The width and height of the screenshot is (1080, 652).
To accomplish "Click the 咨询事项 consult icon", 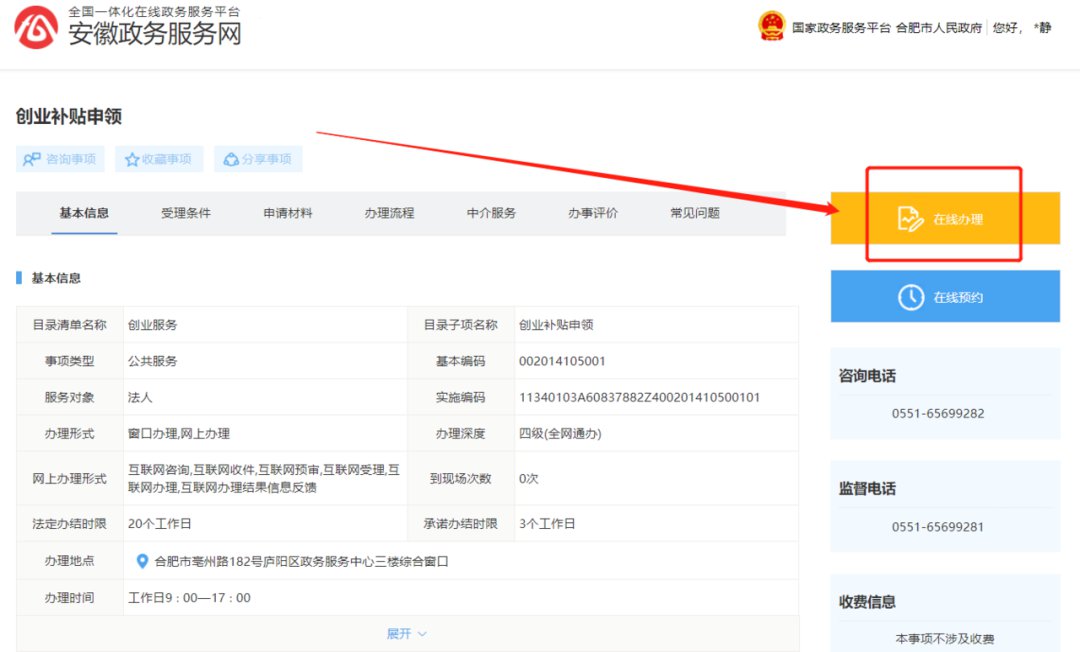I will point(32,159).
